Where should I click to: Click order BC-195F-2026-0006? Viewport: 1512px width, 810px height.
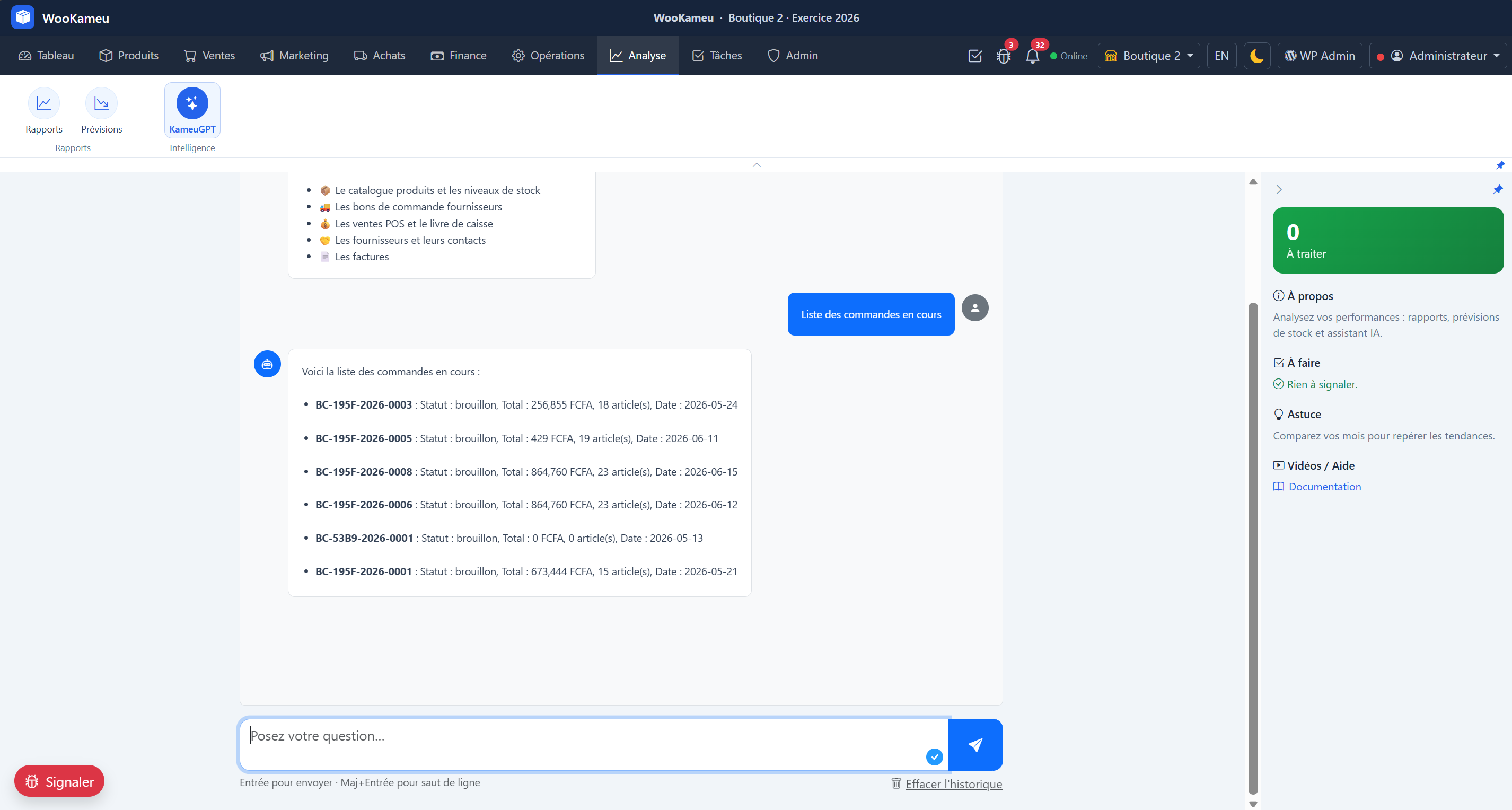[363, 504]
